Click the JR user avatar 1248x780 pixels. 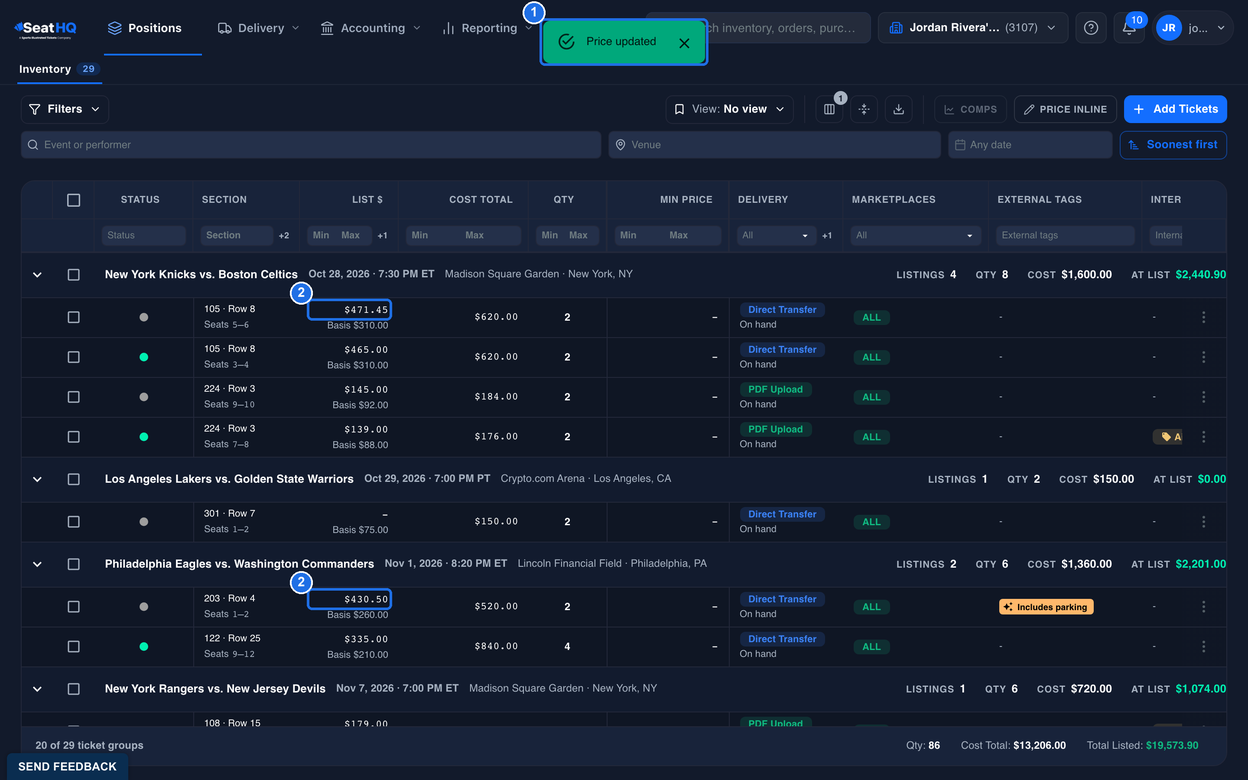[x=1168, y=28]
